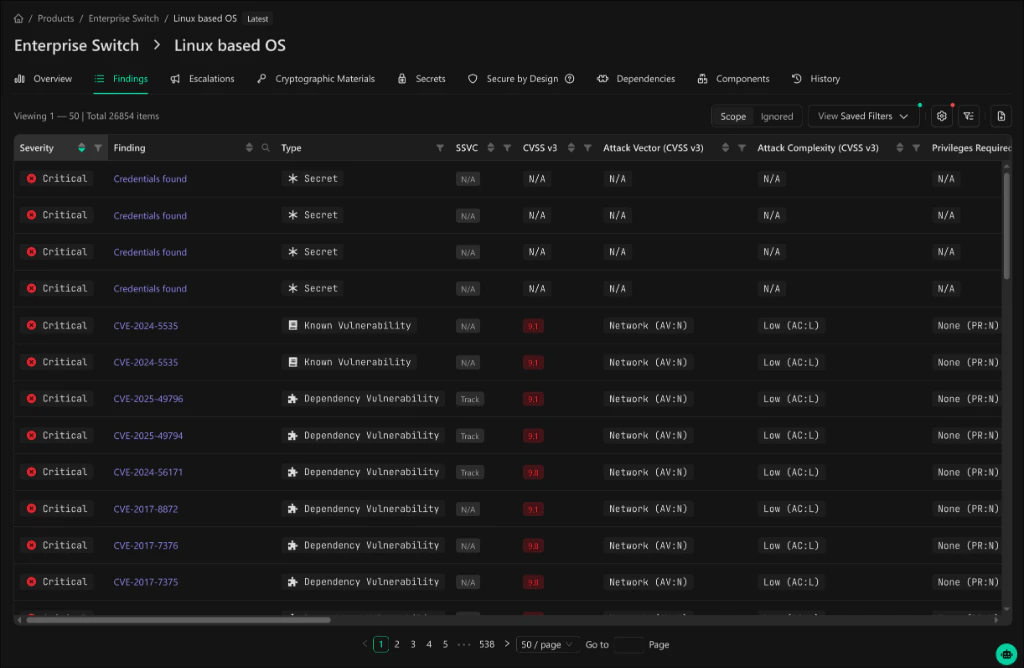The height and width of the screenshot is (668, 1024).
Task: Open the CVE-2025-49794 finding
Action: (x=148, y=436)
